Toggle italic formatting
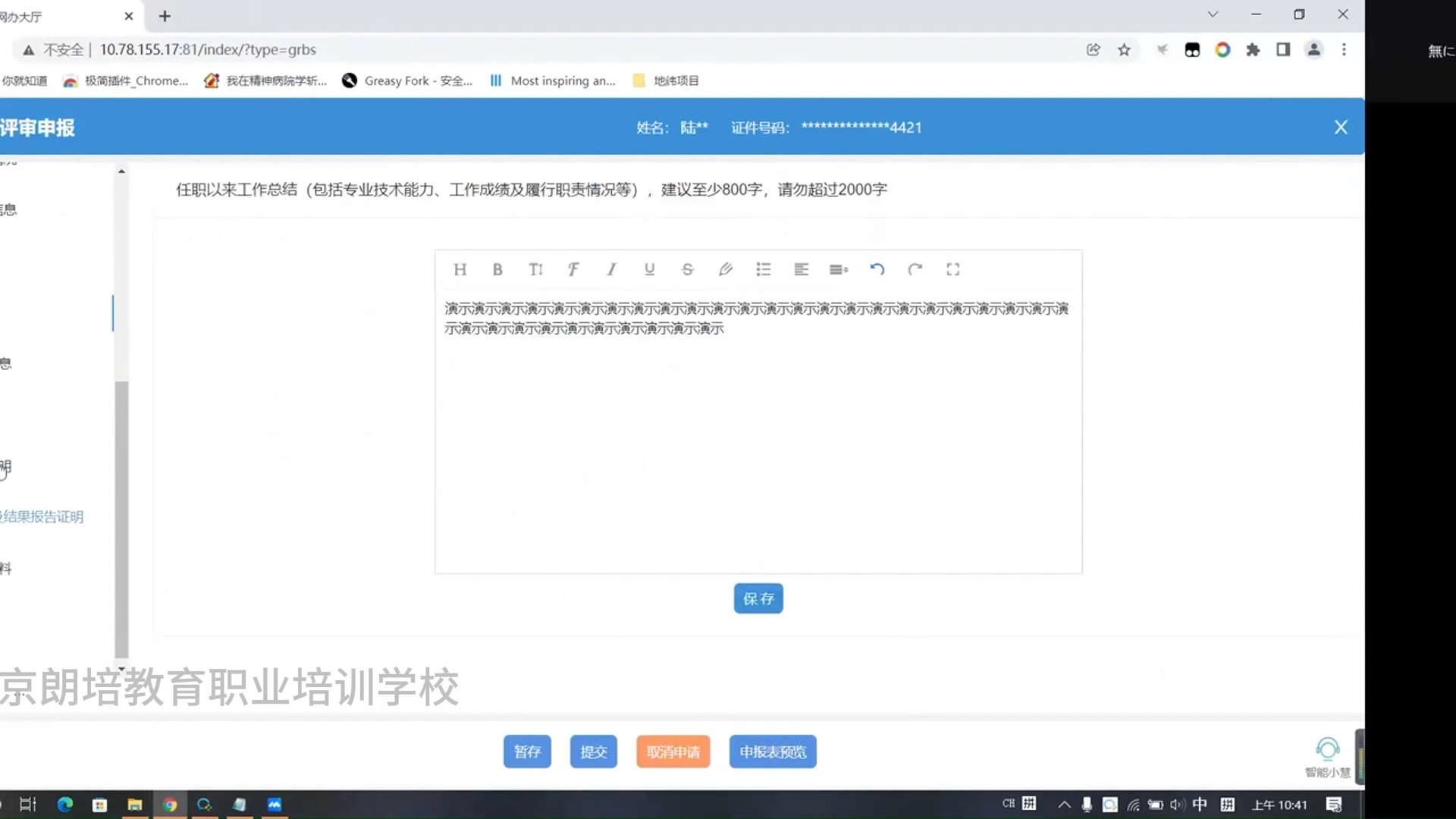 coord(611,269)
